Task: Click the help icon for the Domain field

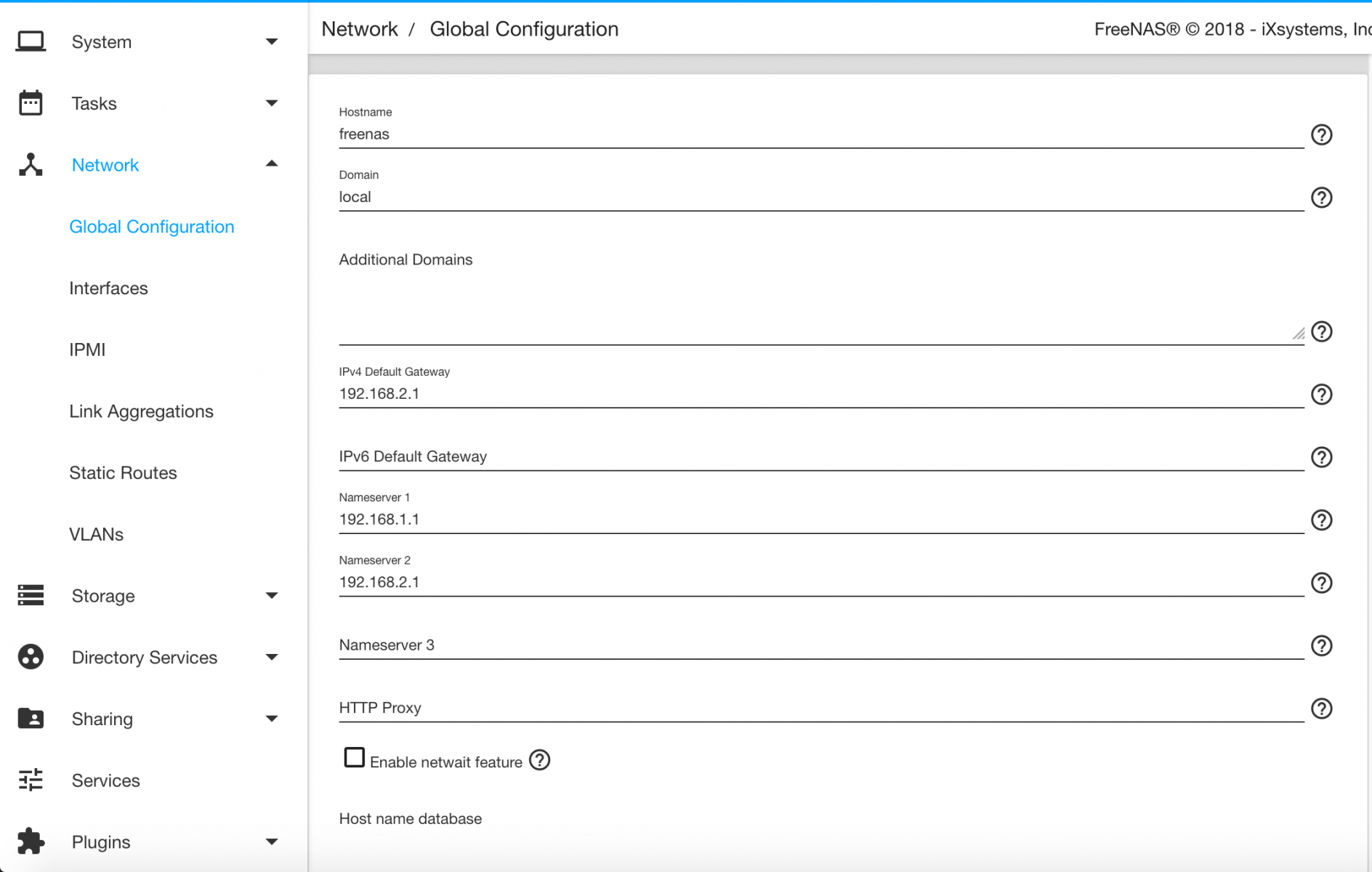Action: (x=1321, y=198)
